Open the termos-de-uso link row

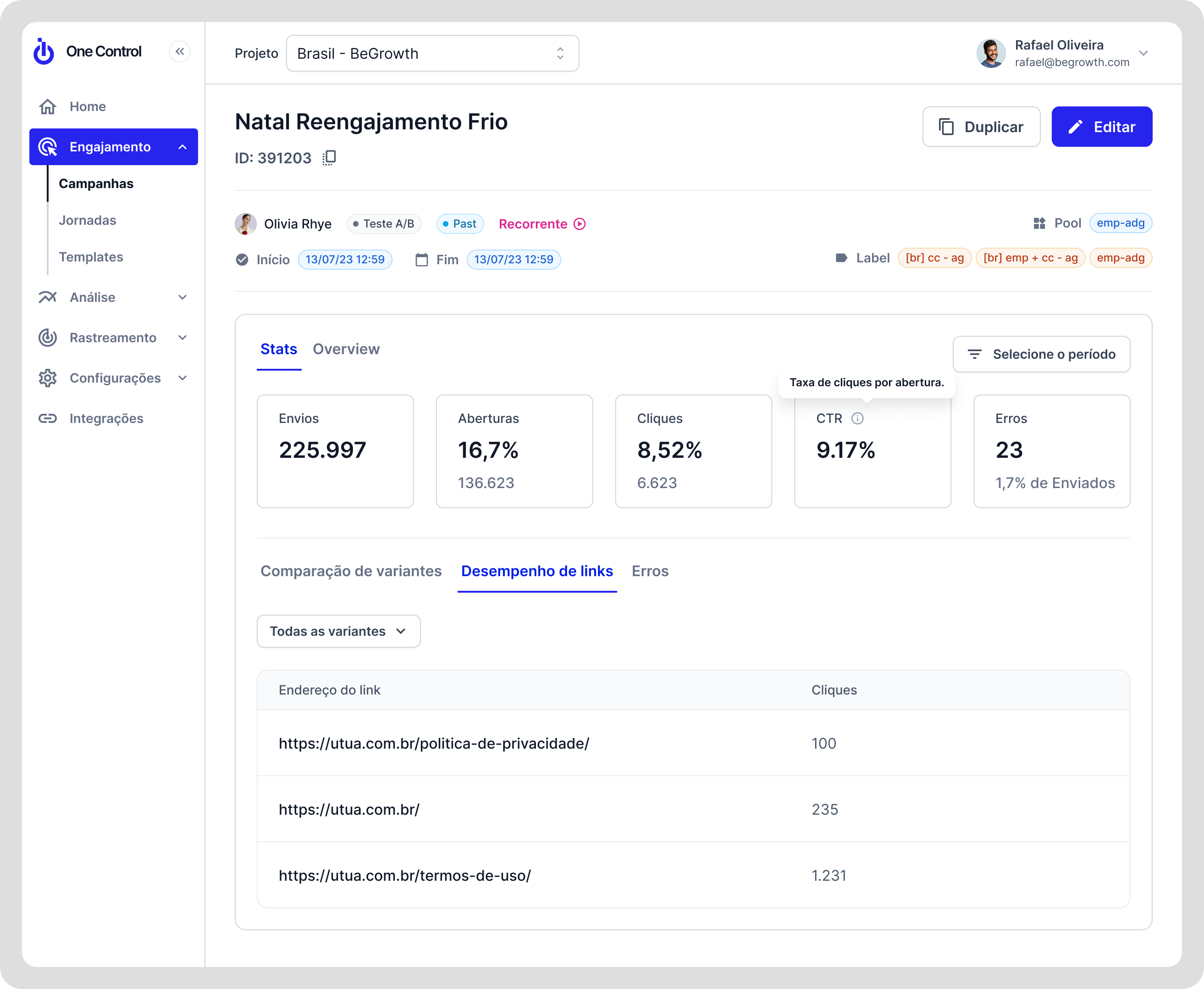[x=404, y=876]
